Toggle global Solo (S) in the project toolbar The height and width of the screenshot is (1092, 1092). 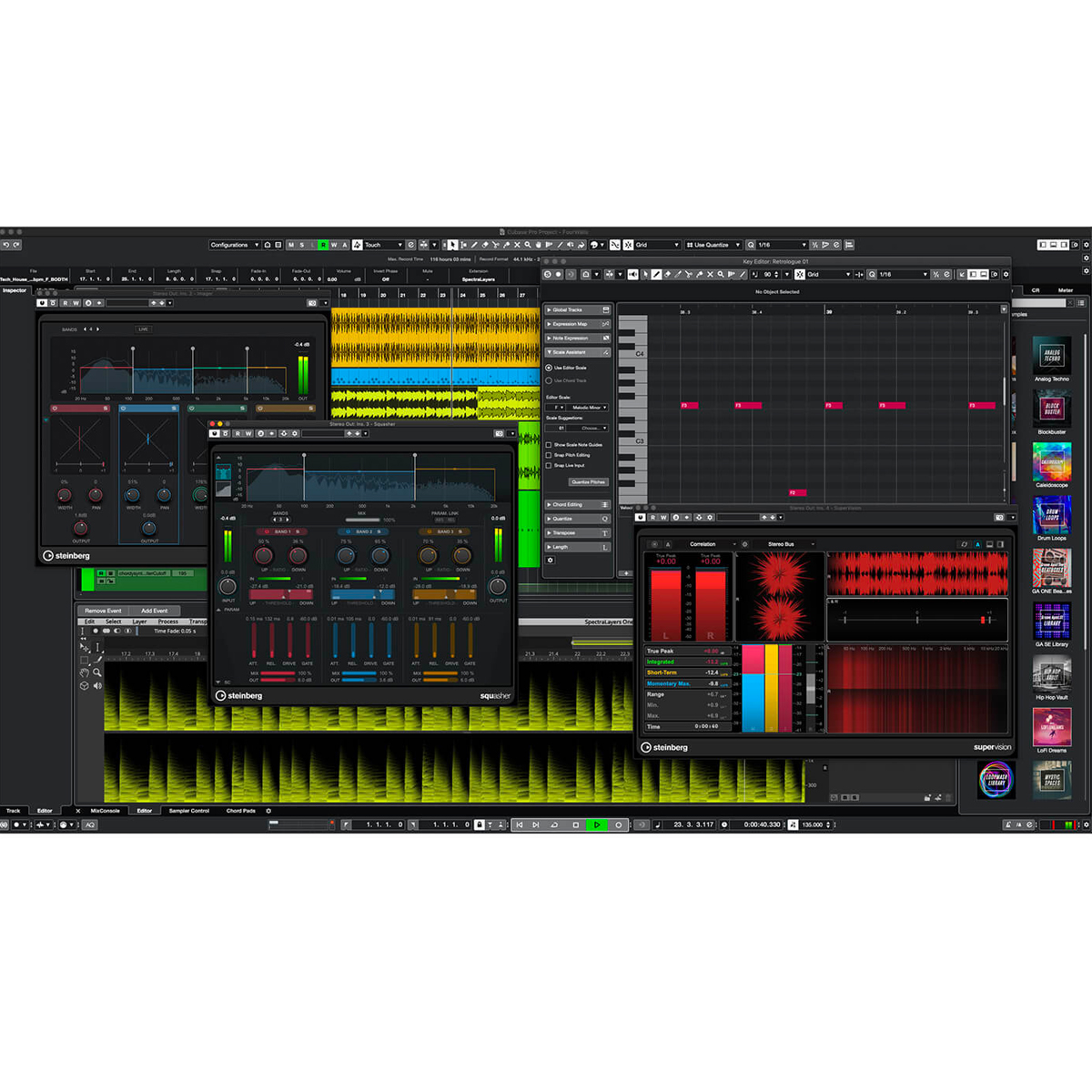[302, 245]
